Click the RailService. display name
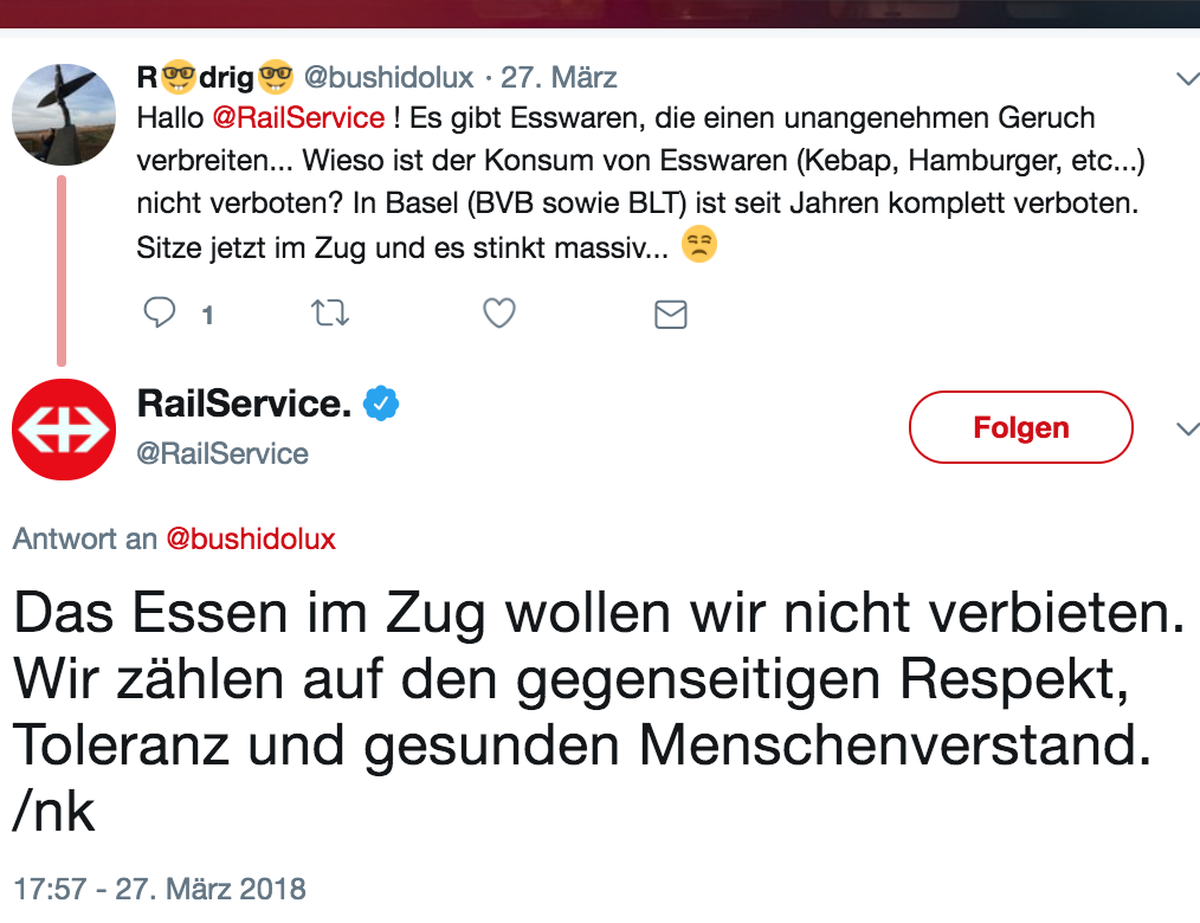Screen dimensions: 1200x923 (x=244, y=404)
